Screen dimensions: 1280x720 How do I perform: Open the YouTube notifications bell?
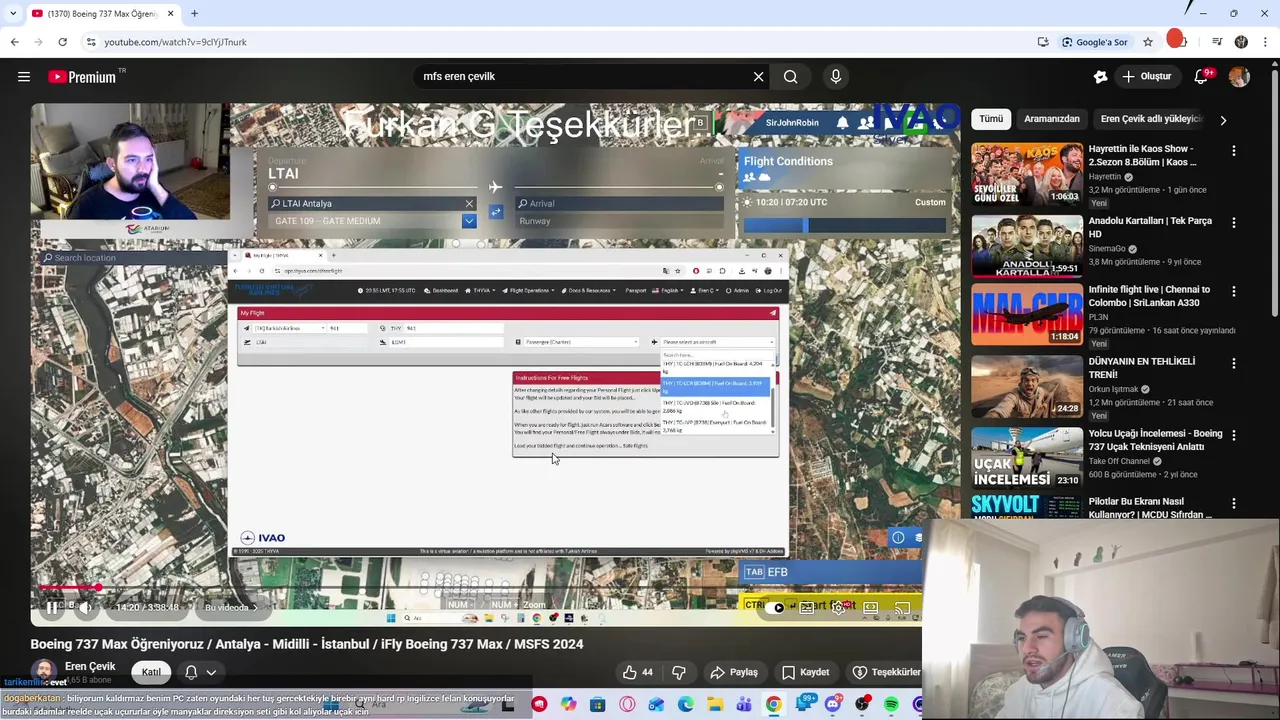tap(1202, 76)
